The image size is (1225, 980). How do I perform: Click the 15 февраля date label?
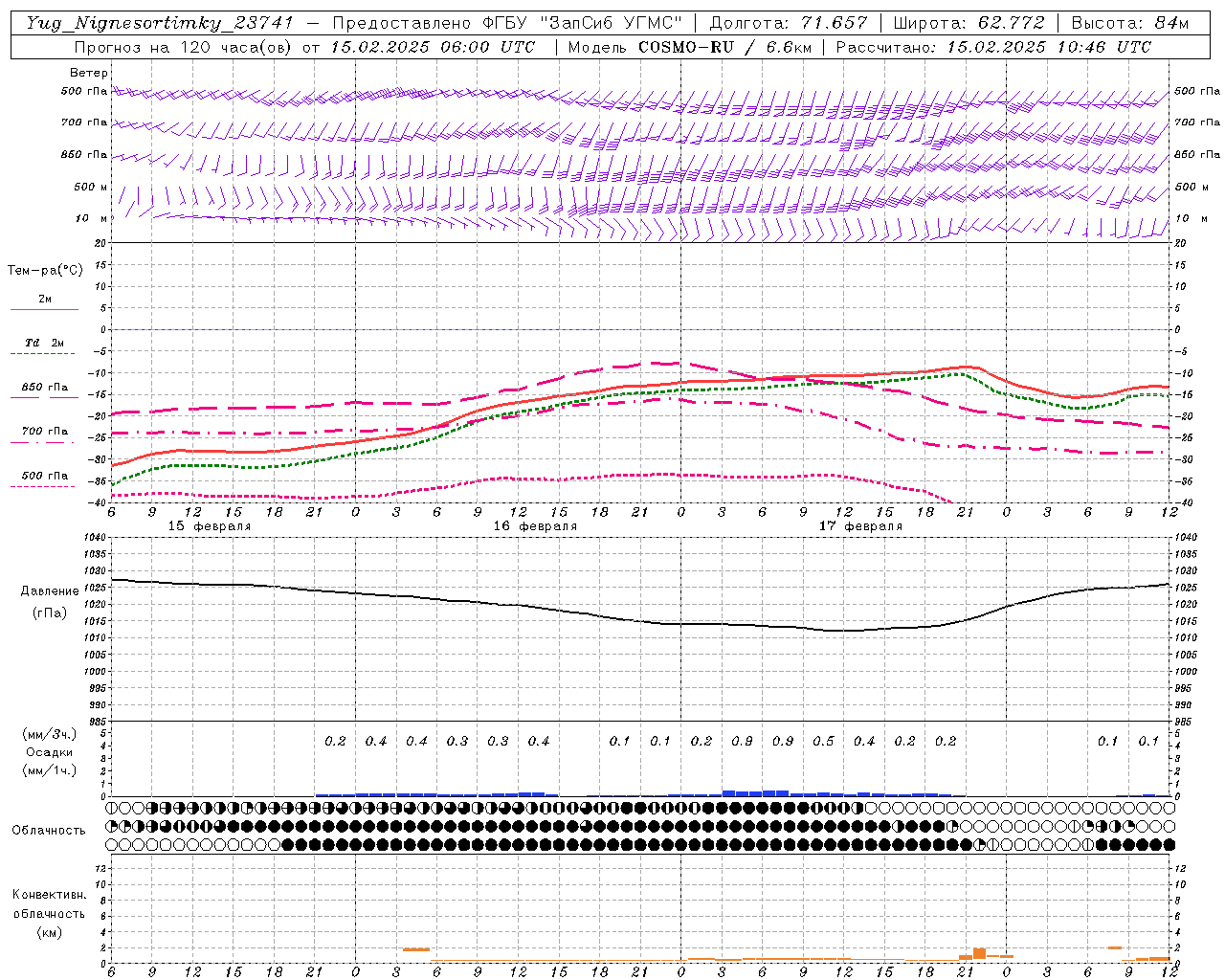point(210,526)
